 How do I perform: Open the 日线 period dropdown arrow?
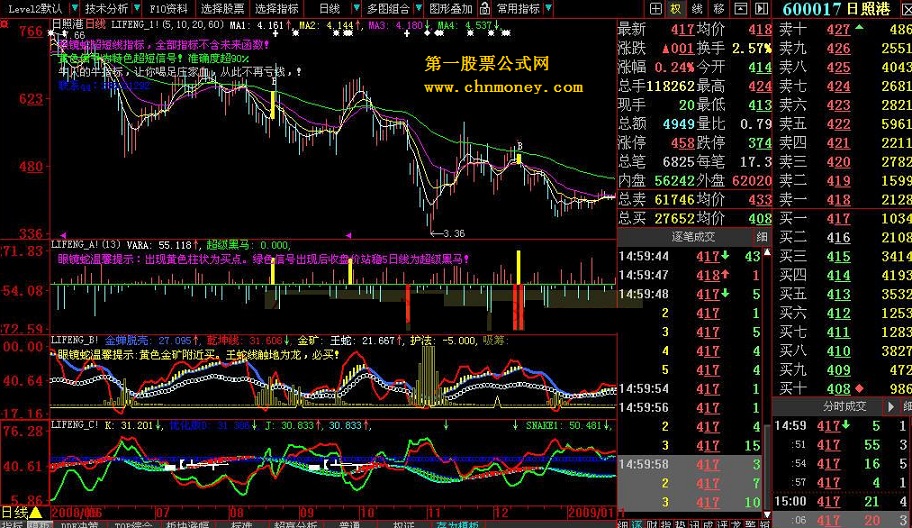356,8
